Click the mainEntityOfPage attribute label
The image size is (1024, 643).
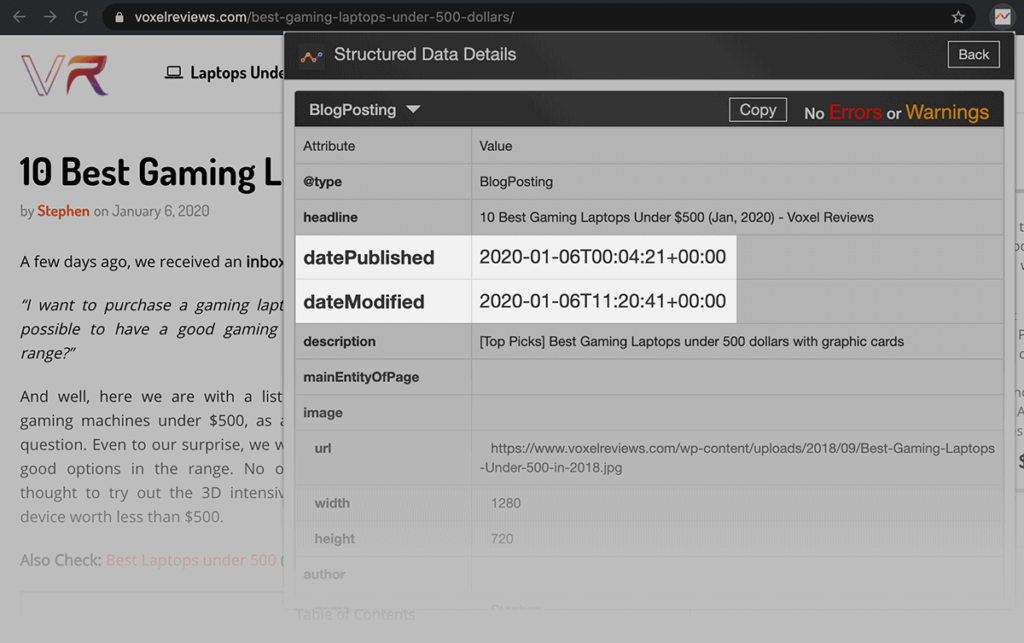361,377
